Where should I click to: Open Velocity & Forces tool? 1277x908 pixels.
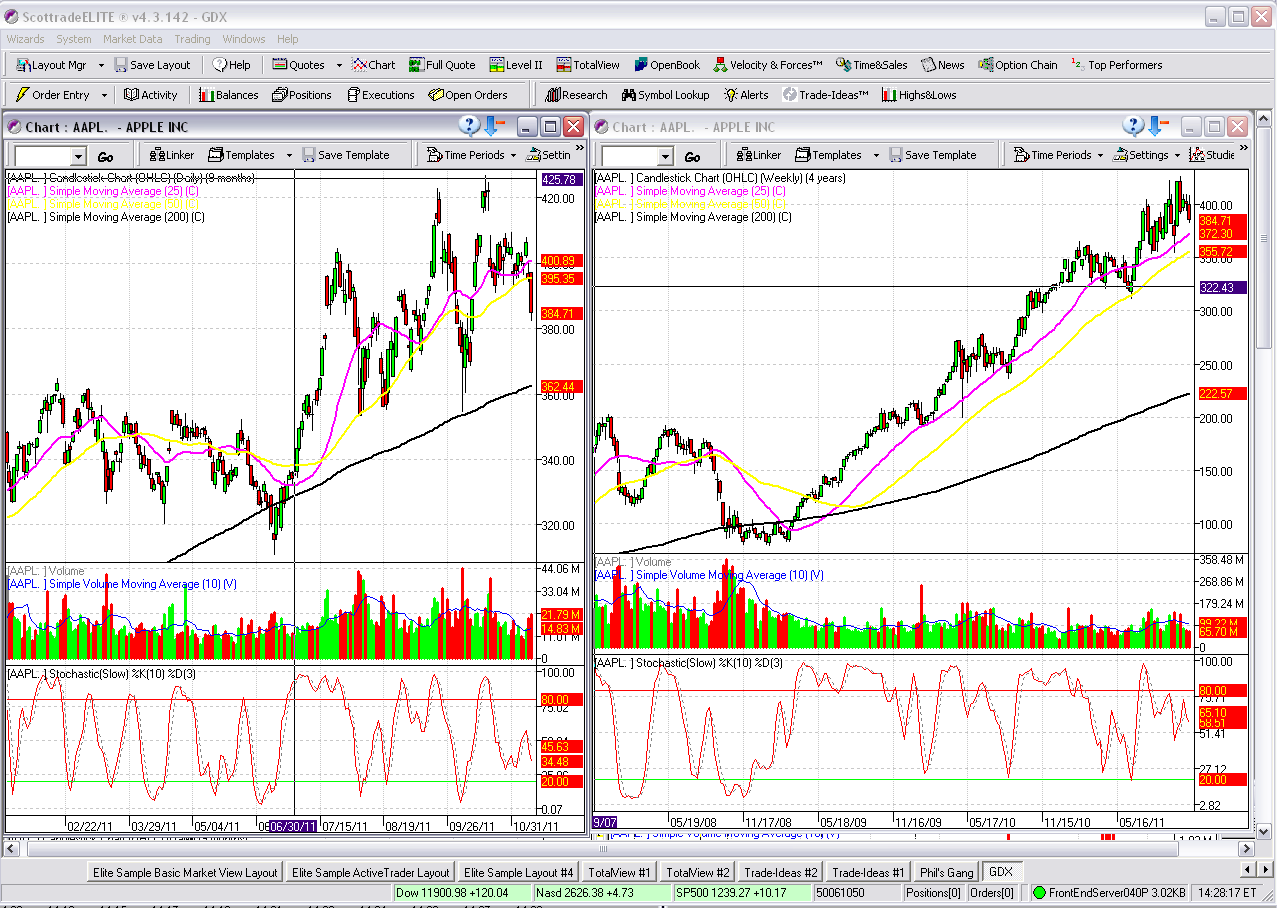tap(768, 65)
